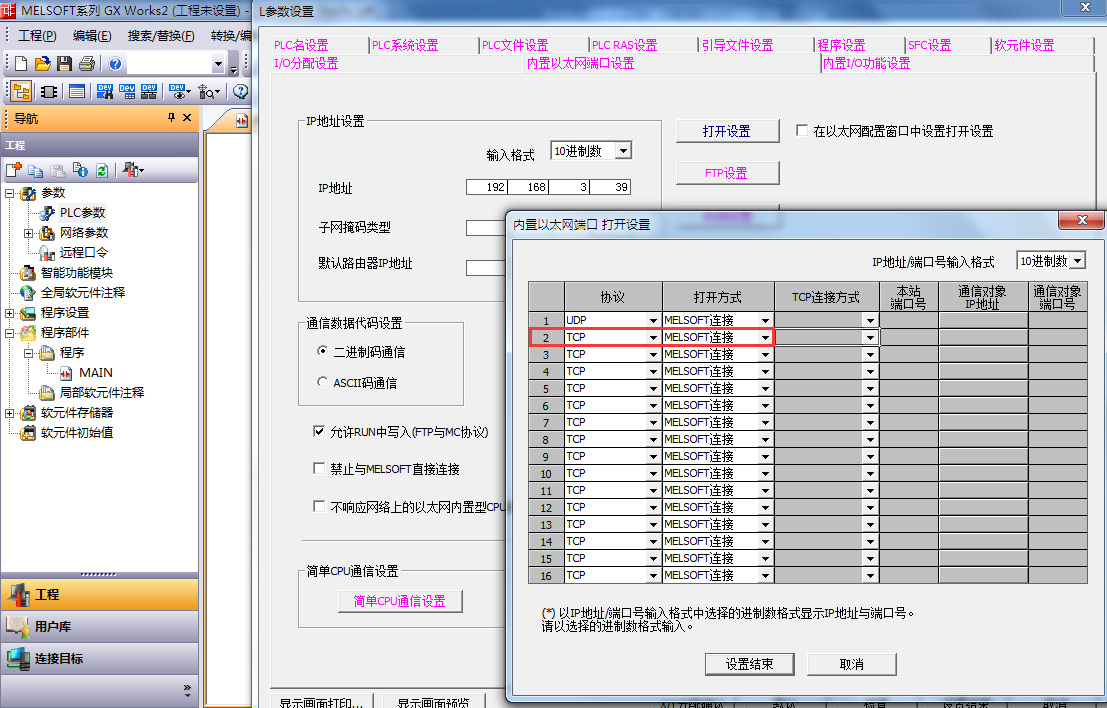Click the paste icon in navigation toolbar
Viewport: 1107px width, 708px height.
click(58, 170)
